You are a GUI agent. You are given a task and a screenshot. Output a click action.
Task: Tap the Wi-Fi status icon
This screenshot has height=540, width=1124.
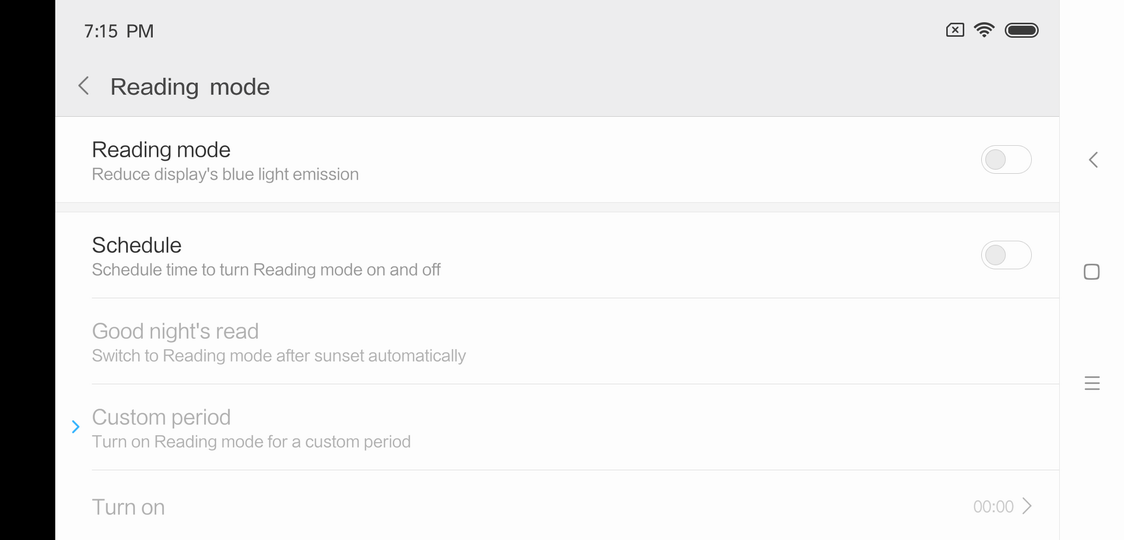(x=984, y=30)
